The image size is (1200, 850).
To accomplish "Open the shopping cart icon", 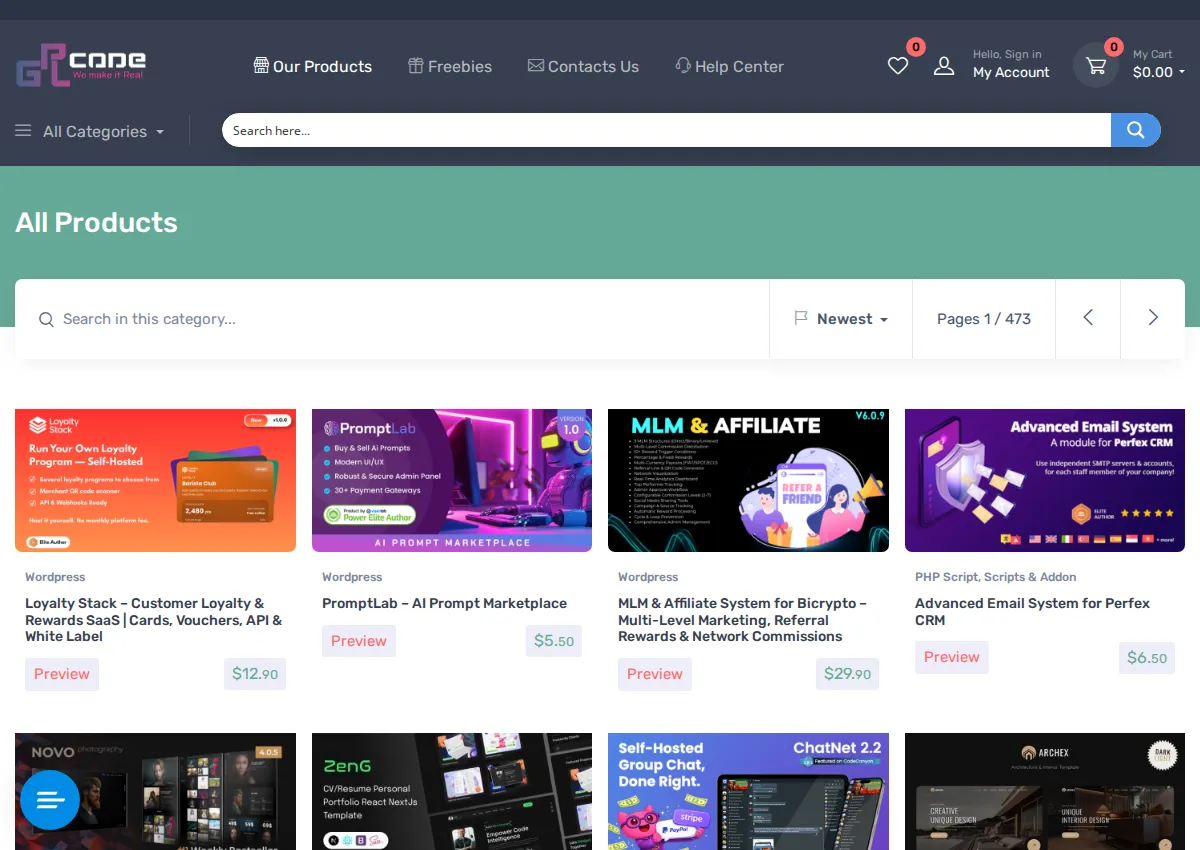I will tap(1096, 66).
